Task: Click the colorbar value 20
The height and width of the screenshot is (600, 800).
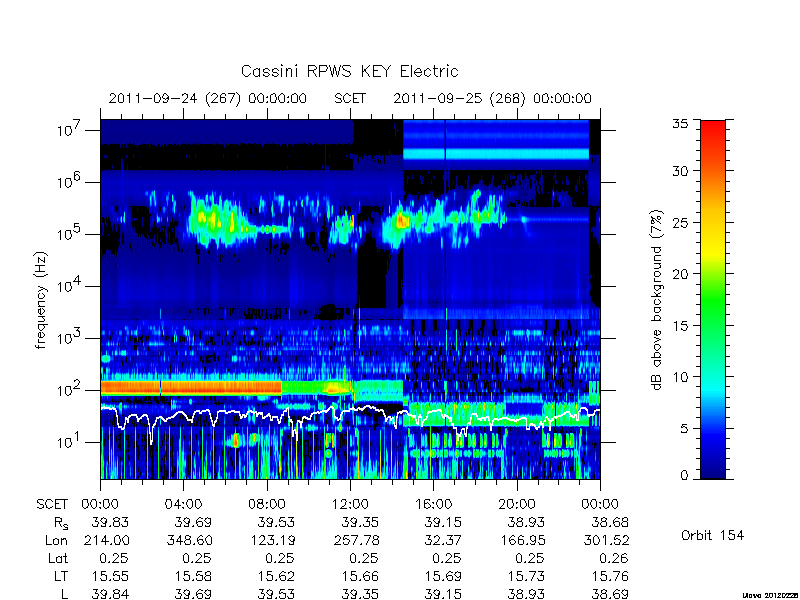Action: pos(680,273)
